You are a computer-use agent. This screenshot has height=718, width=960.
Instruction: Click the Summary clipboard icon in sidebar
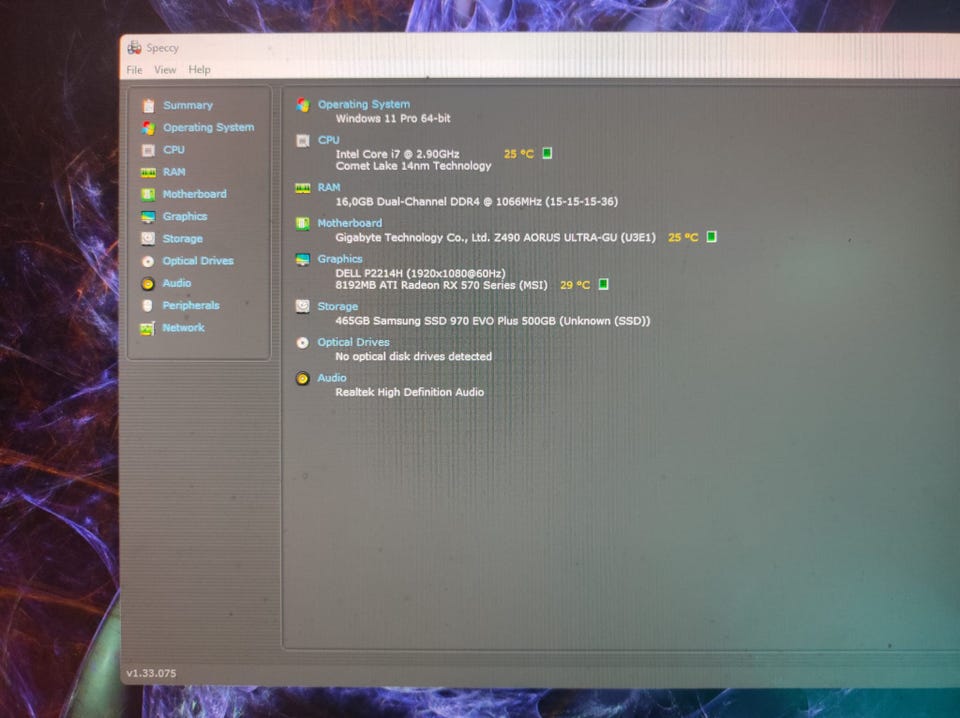148,105
